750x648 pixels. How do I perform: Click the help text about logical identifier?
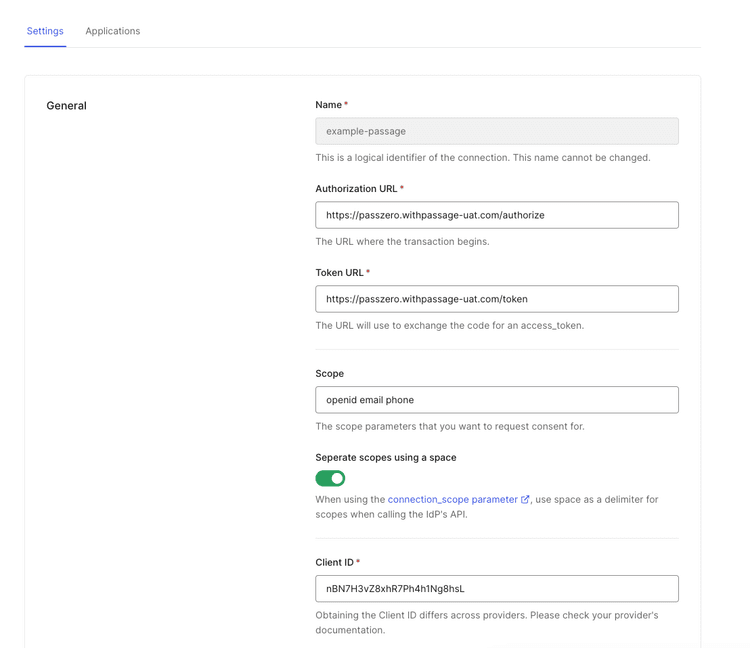[x=482, y=158]
